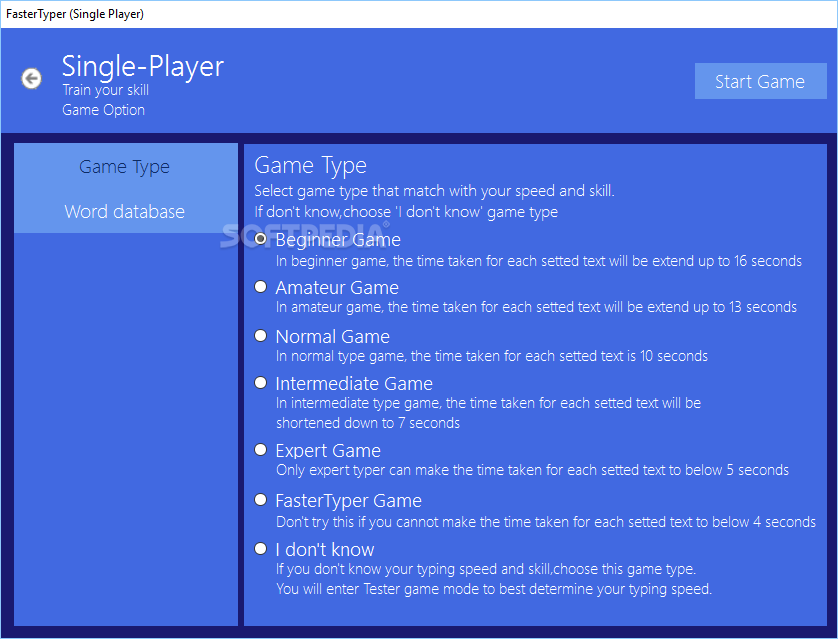
Task: Click the amateur game 13 seconds description
Action: pos(536,307)
